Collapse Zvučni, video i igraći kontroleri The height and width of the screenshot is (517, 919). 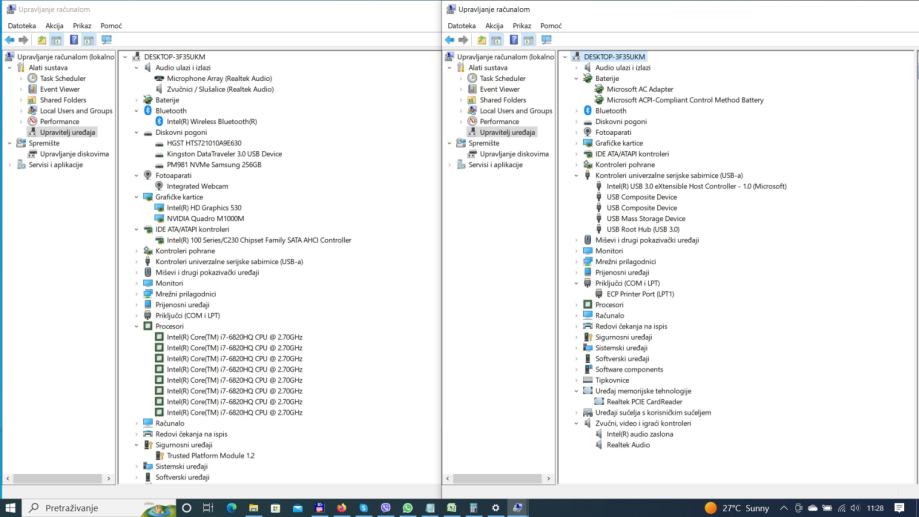coord(577,423)
